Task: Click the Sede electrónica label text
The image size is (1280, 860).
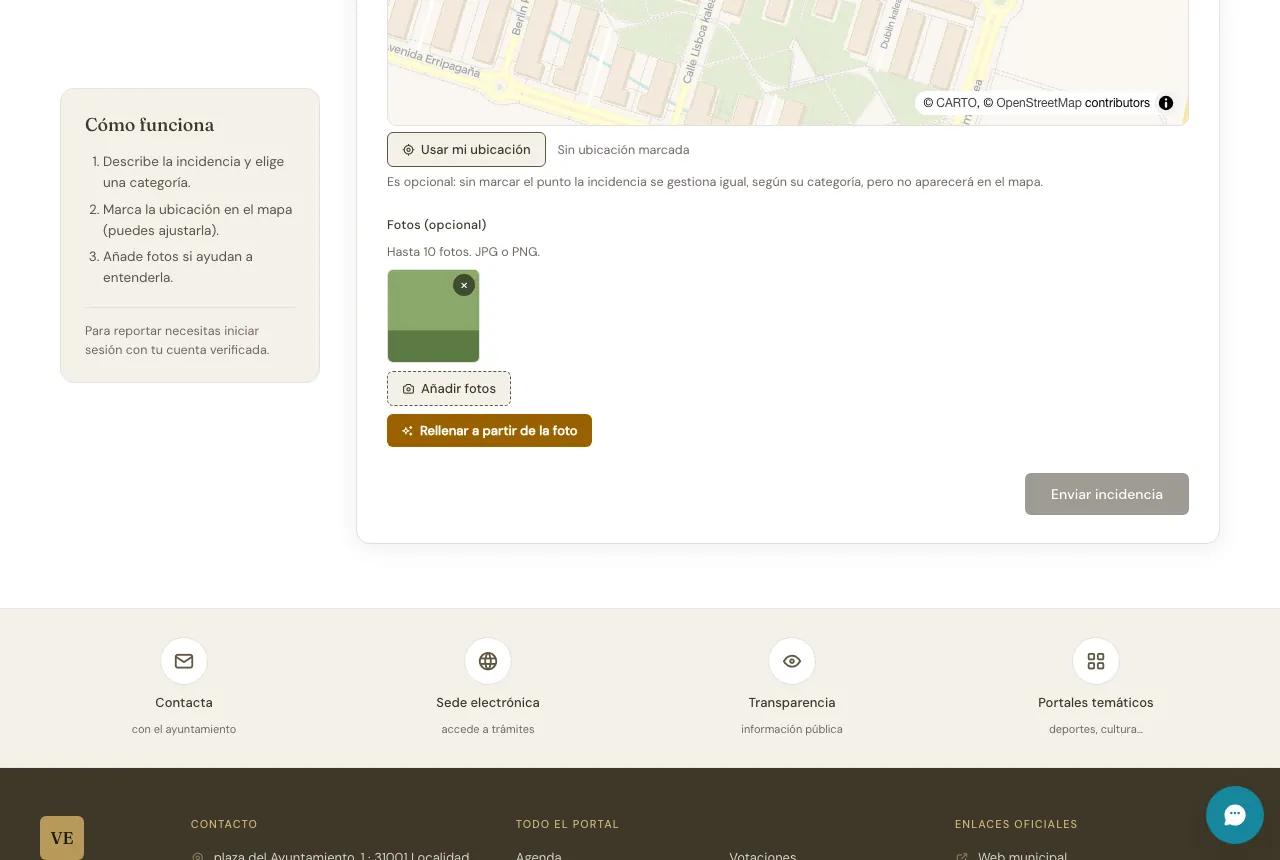Action: (x=488, y=703)
